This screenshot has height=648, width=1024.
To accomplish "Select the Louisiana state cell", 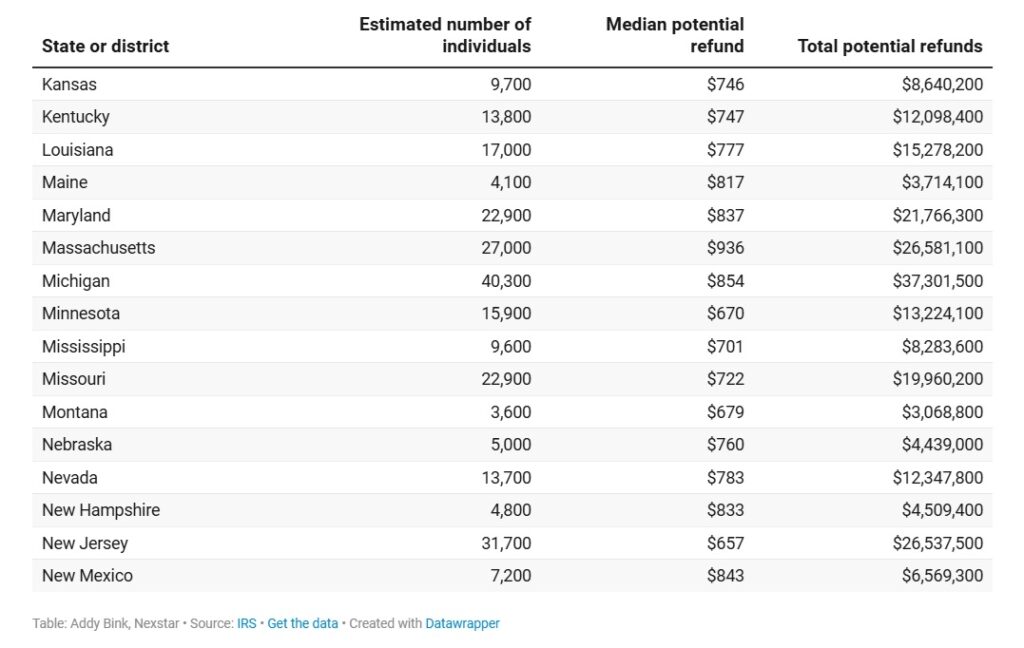I will (x=77, y=150).
